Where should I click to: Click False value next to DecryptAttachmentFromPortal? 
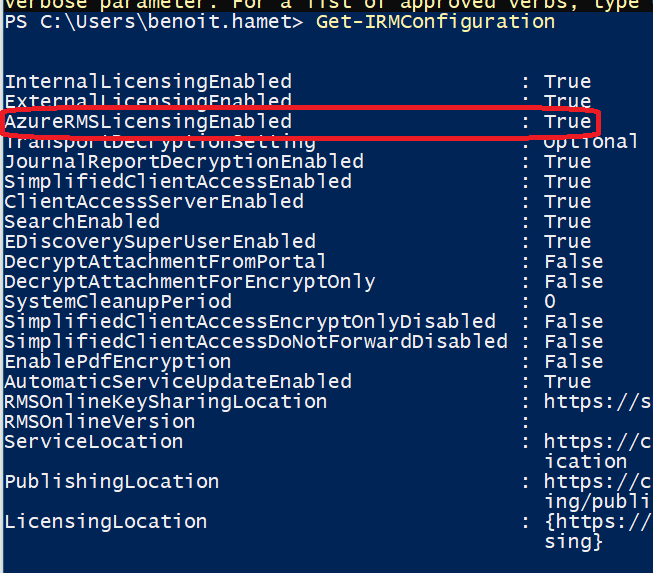(x=574, y=262)
